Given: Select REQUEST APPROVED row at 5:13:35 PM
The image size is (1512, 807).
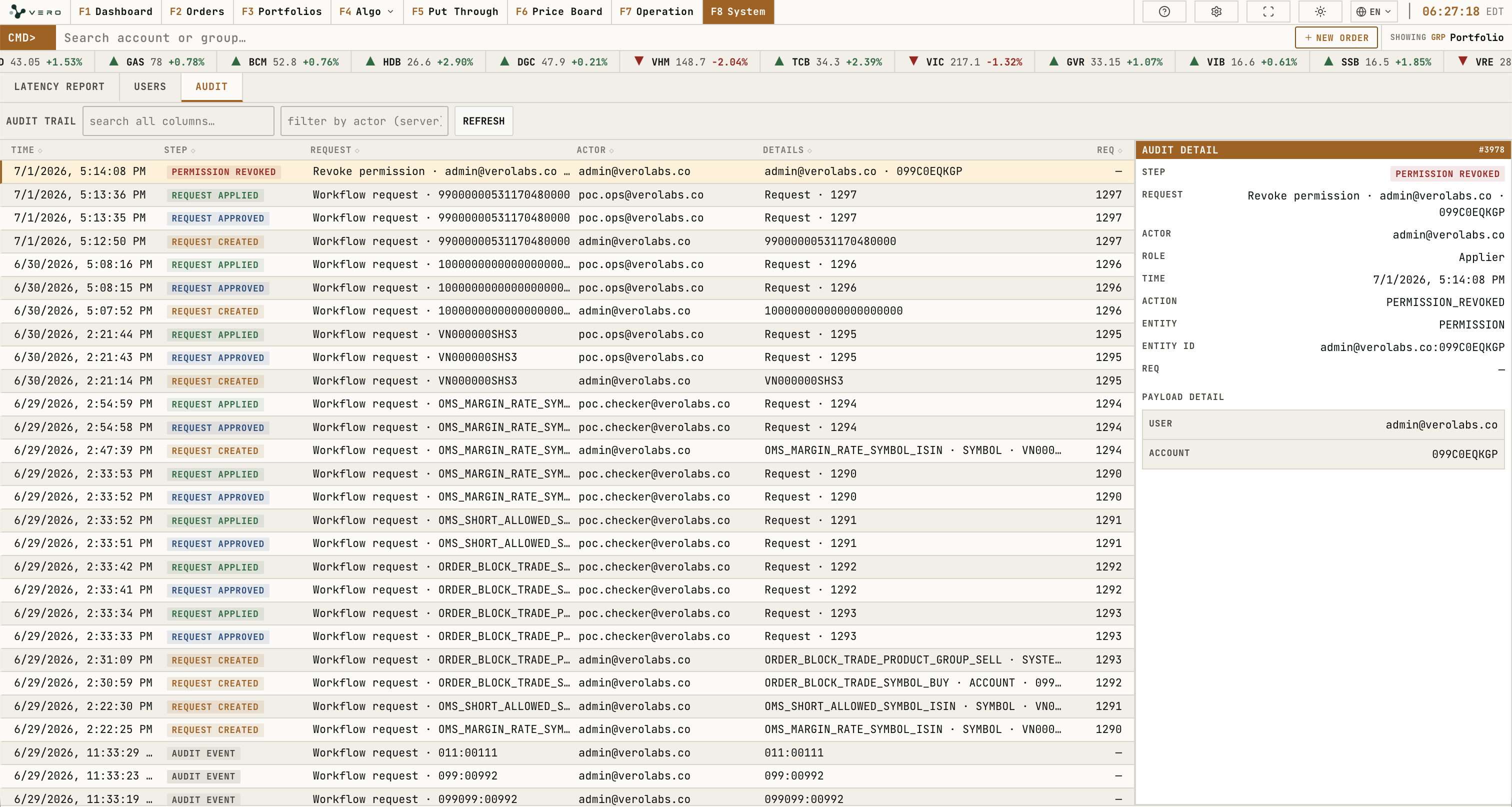Looking at the screenshot, I should (567, 218).
